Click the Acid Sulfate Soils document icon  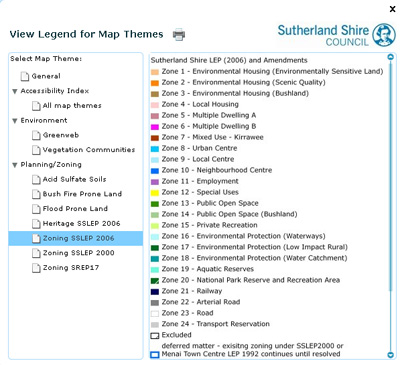point(36,179)
